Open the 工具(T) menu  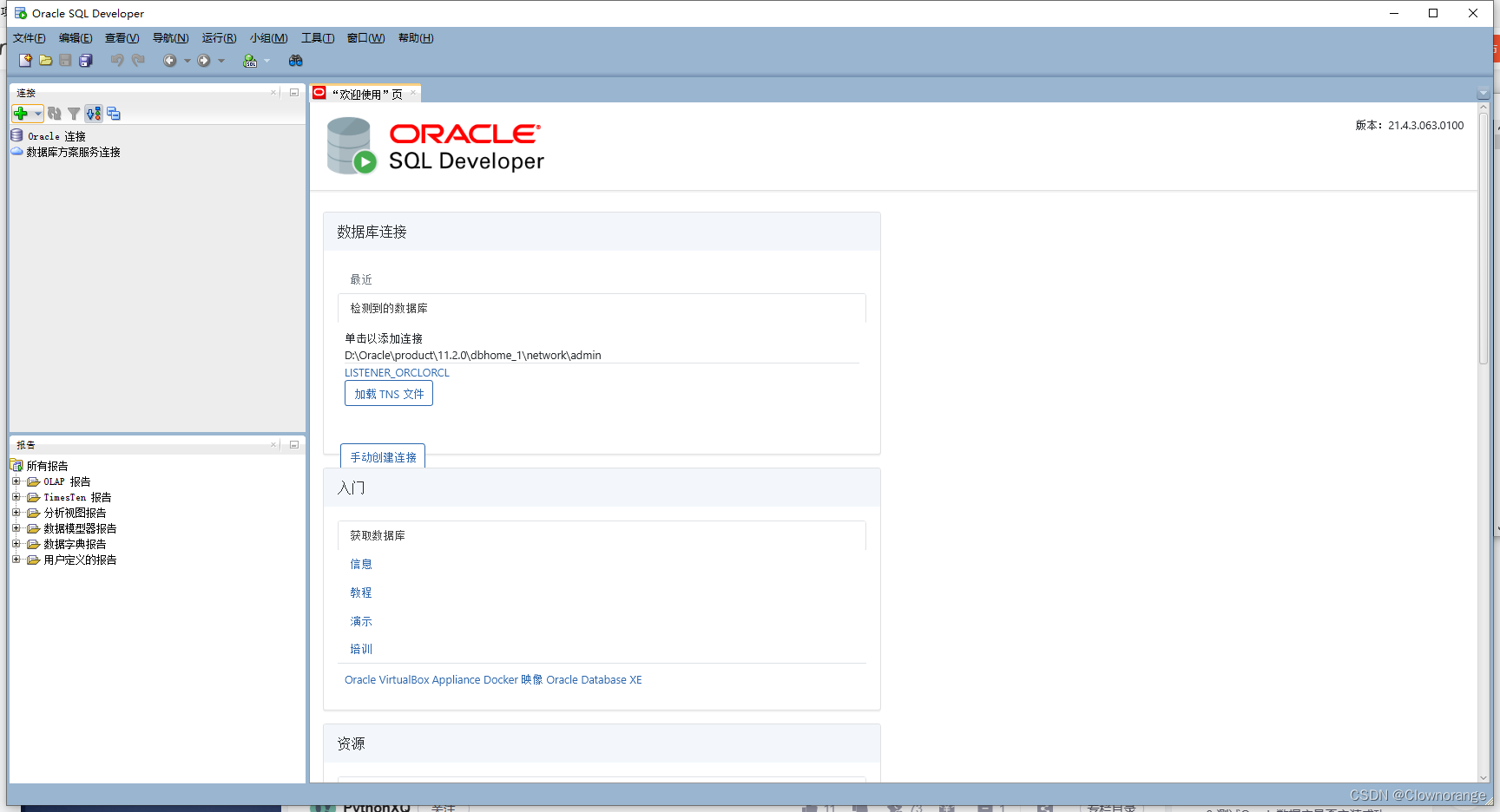[318, 38]
